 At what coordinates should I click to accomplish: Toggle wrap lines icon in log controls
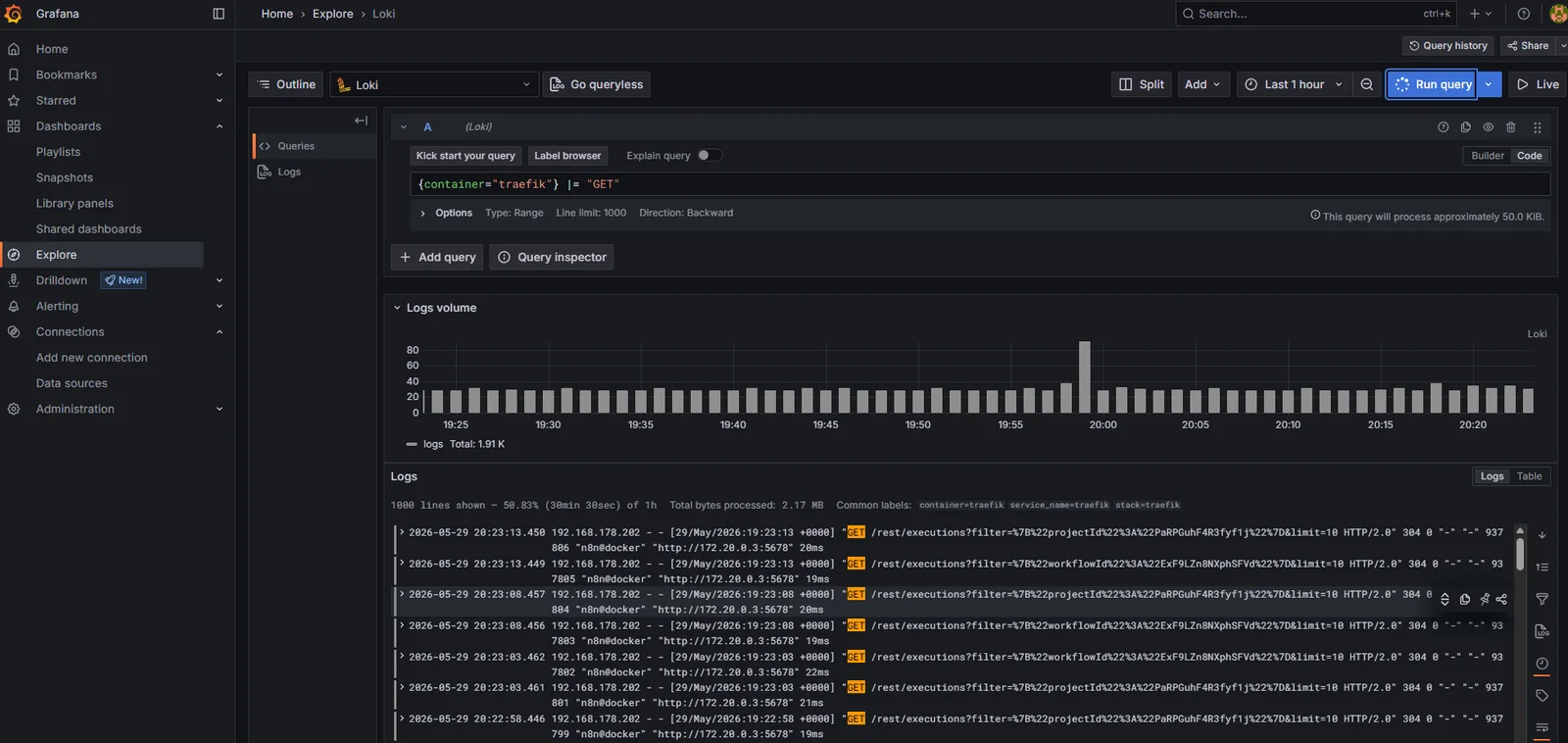point(1542,727)
